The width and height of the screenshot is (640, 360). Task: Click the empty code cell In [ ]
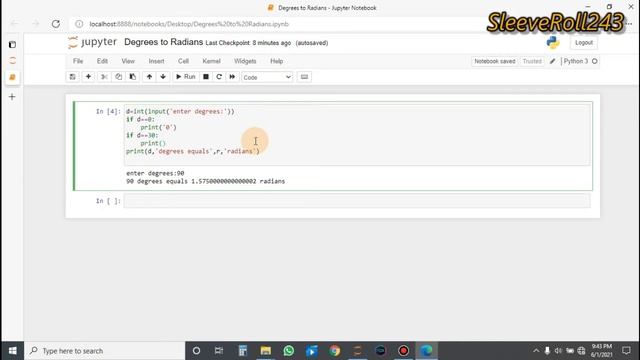click(357, 201)
